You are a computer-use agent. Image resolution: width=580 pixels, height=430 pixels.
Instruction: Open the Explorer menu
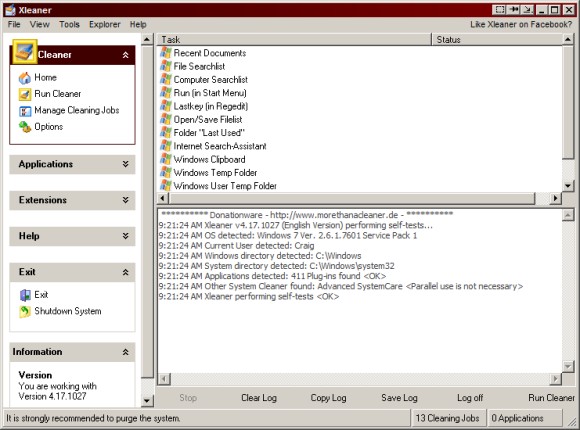pos(105,24)
